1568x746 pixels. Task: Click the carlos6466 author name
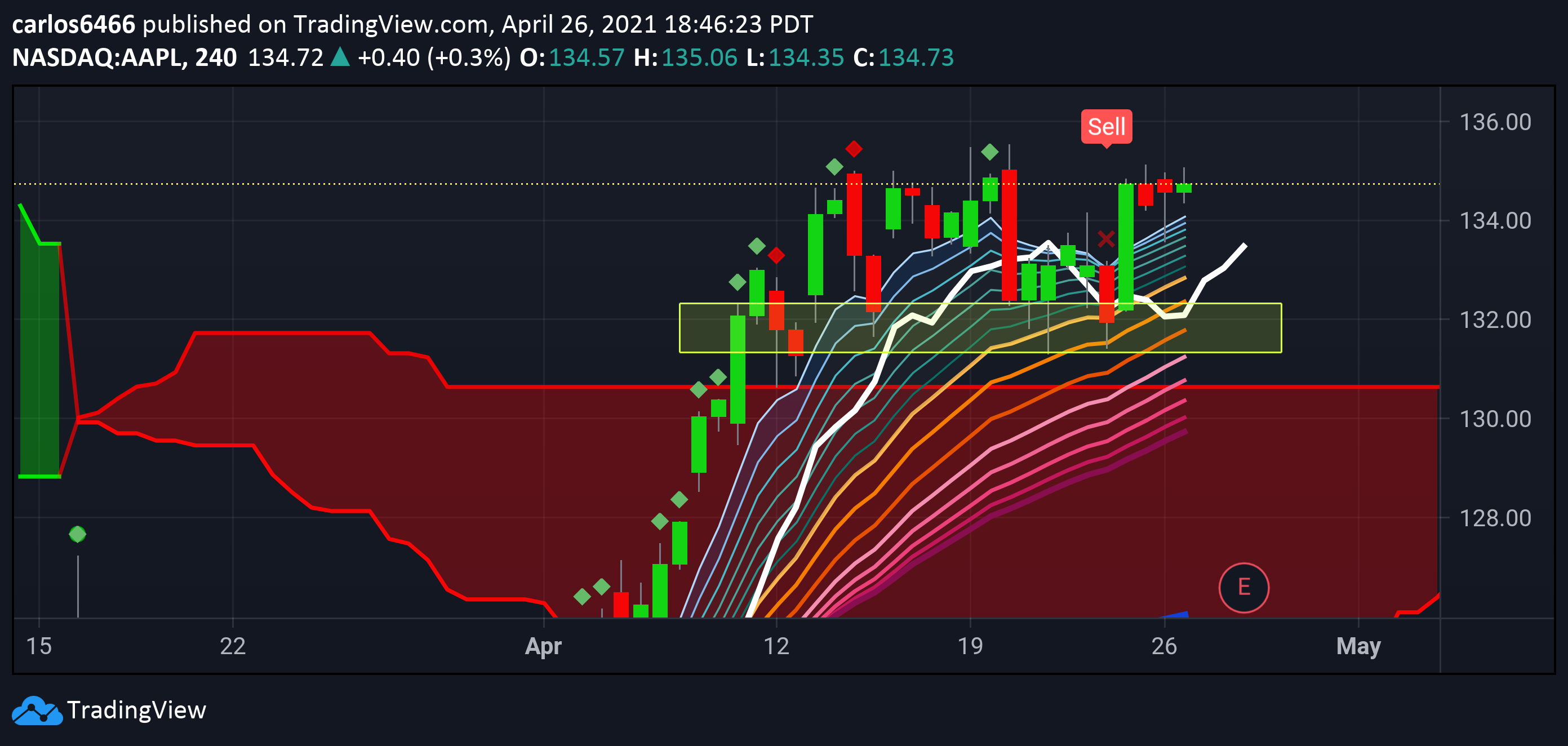tap(74, 24)
